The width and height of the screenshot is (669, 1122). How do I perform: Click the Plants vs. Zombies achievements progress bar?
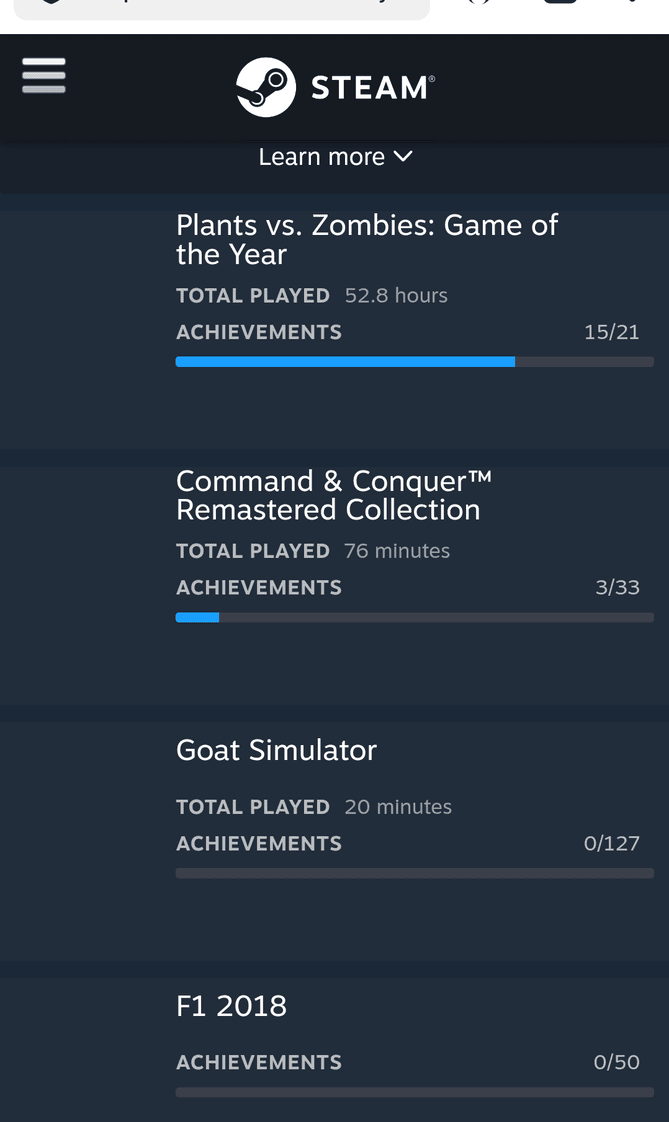point(414,361)
